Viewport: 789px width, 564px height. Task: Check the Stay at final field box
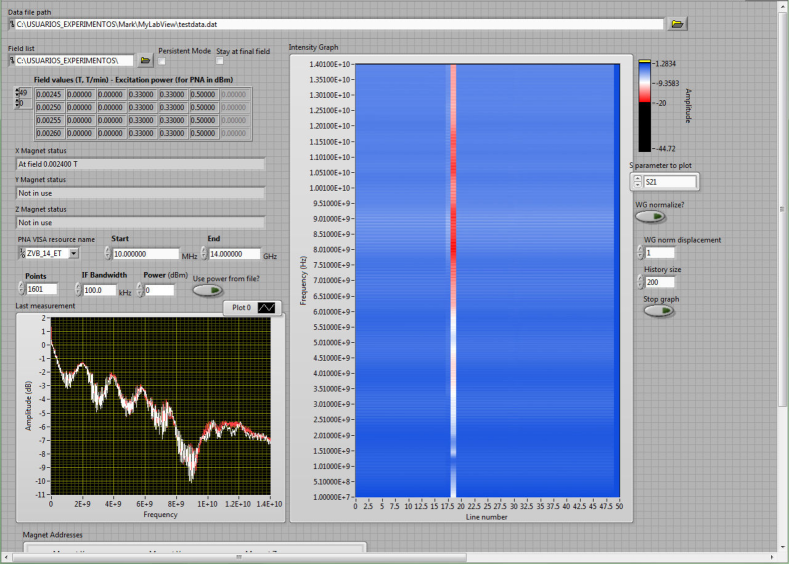pyautogui.click(x=220, y=61)
